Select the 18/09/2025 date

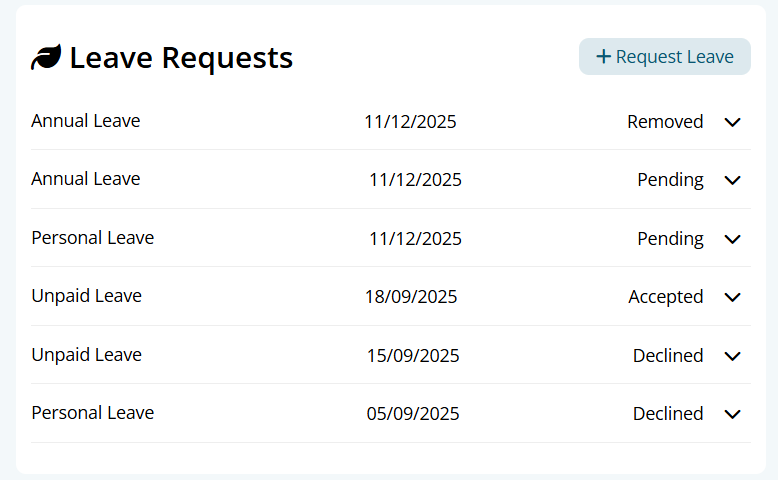[411, 297]
